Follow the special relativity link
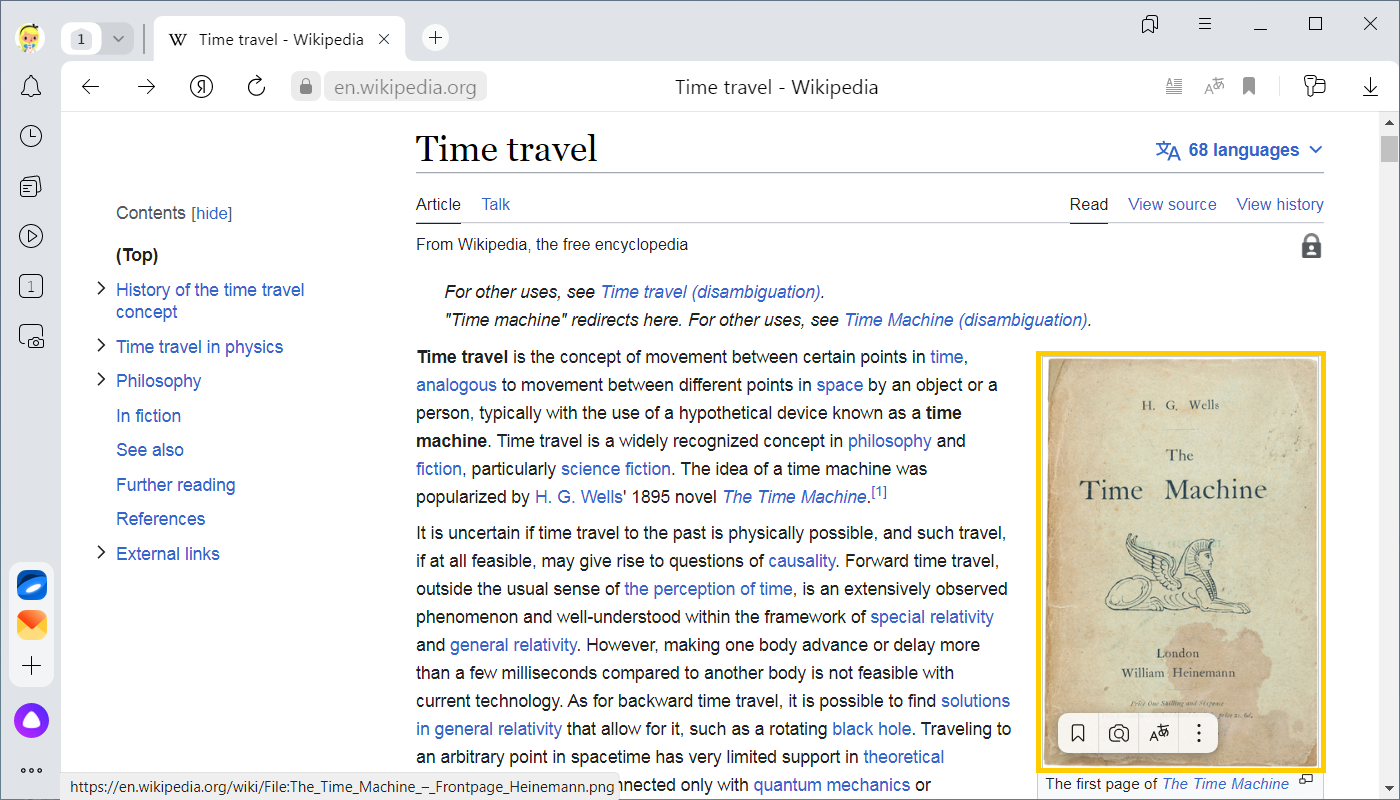This screenshot has height=800, width=1400. [932, 617]
